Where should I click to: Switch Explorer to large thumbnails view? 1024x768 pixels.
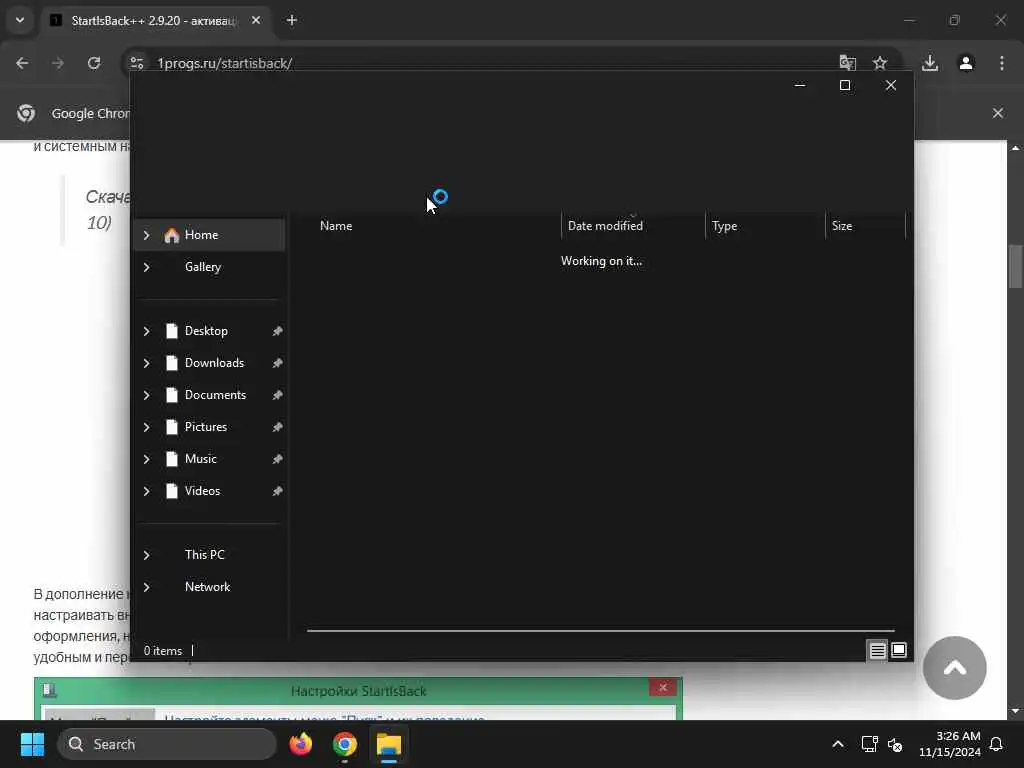click(899, 650)
